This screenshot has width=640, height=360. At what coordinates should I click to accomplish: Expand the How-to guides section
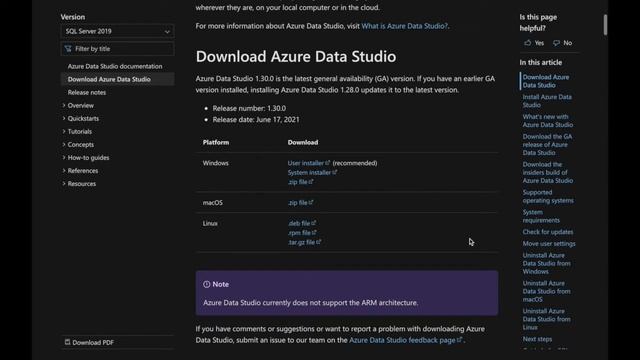(x=64, y=158)
